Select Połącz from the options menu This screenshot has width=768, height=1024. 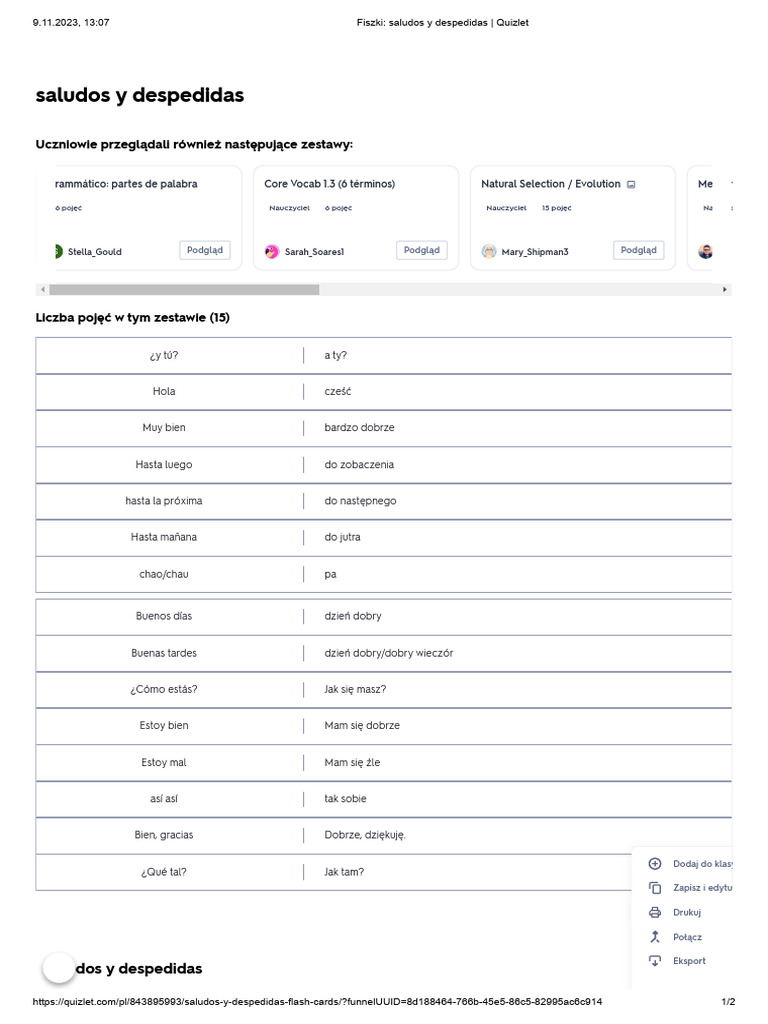pyautogui.click(x=687, y=937)
